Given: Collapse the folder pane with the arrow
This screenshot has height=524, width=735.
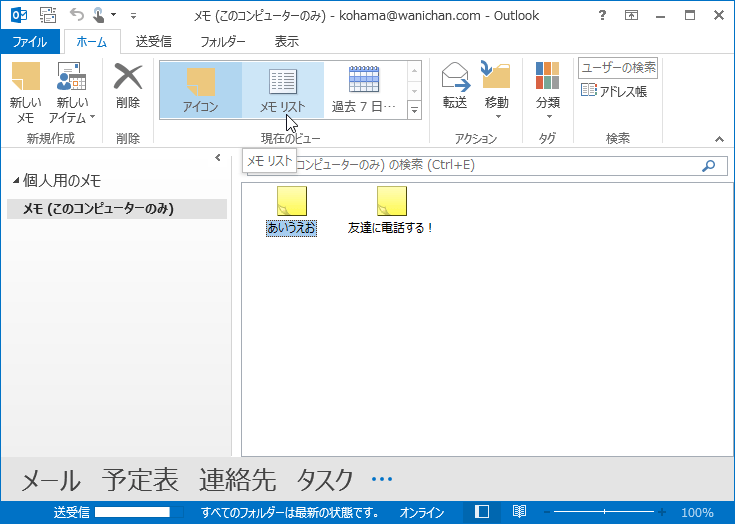Looking at the screenshot, I should coord(218,157).
